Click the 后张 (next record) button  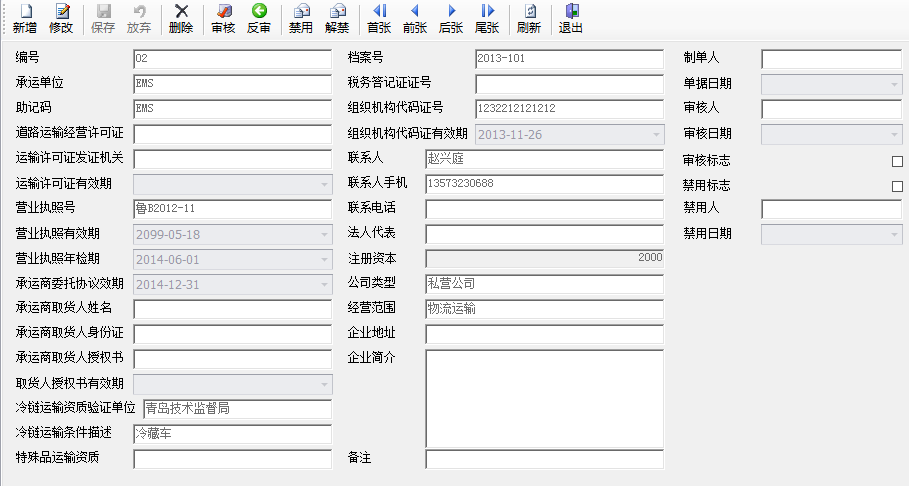[x=451, y=19]
